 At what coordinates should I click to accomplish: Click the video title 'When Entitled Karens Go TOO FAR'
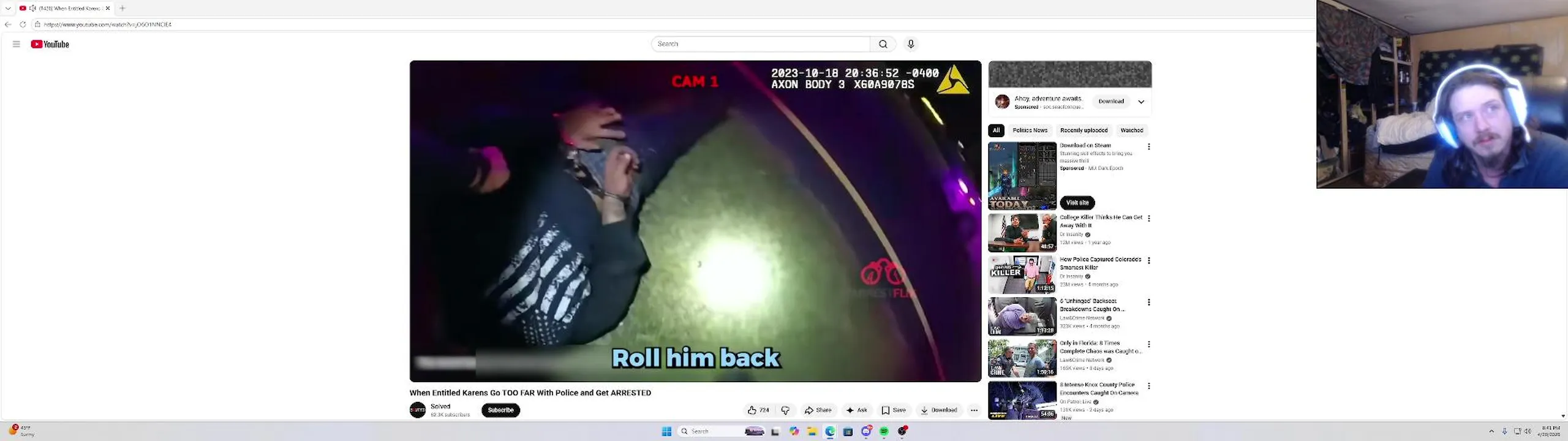click(530, 393)
